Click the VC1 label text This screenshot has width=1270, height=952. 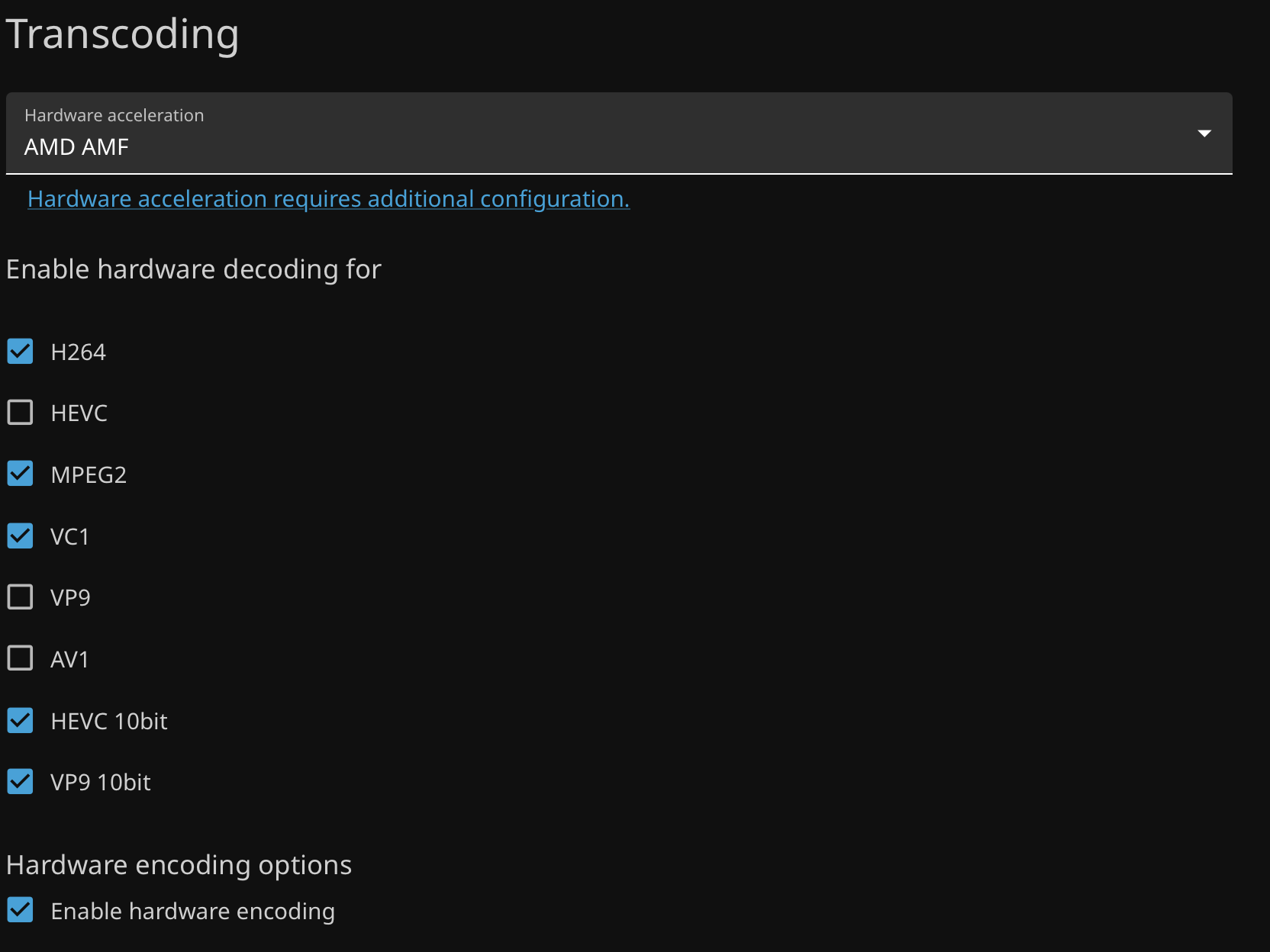point(69,537)
